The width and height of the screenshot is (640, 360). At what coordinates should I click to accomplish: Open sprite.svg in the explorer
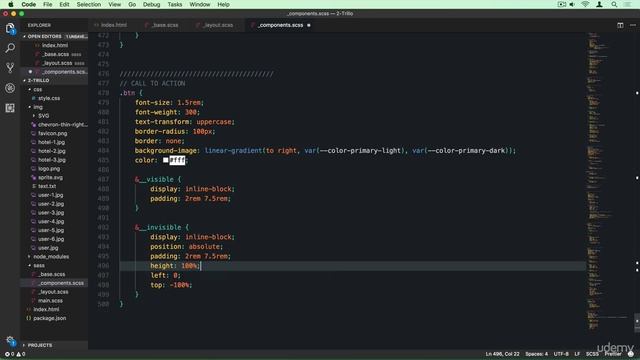(x=50, y=178)
